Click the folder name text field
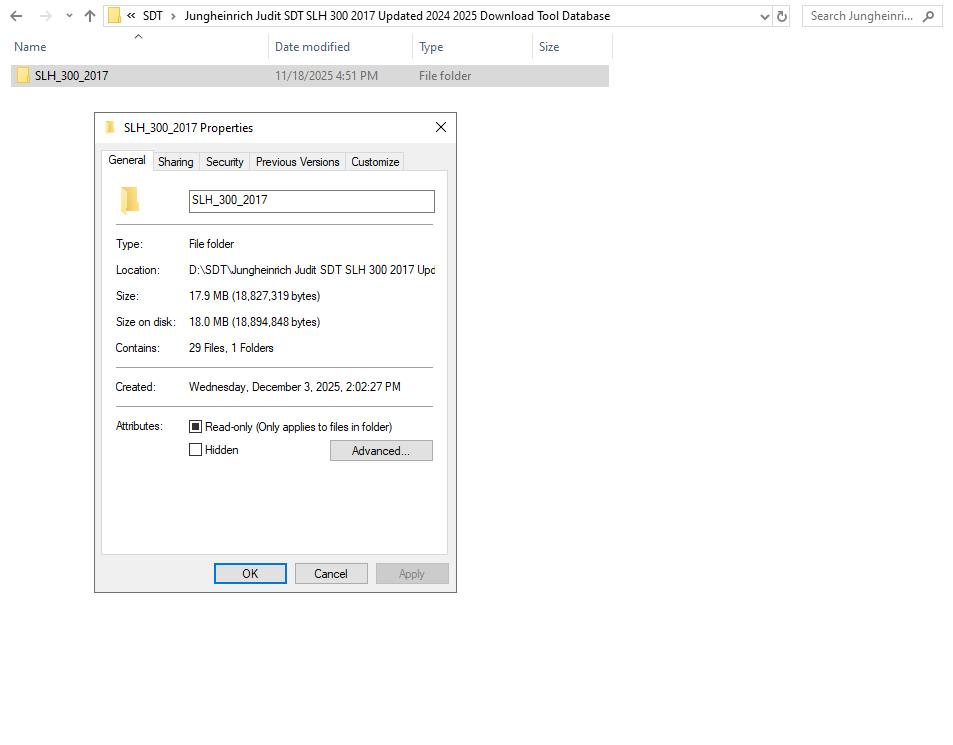 click(x=310, y=201)
